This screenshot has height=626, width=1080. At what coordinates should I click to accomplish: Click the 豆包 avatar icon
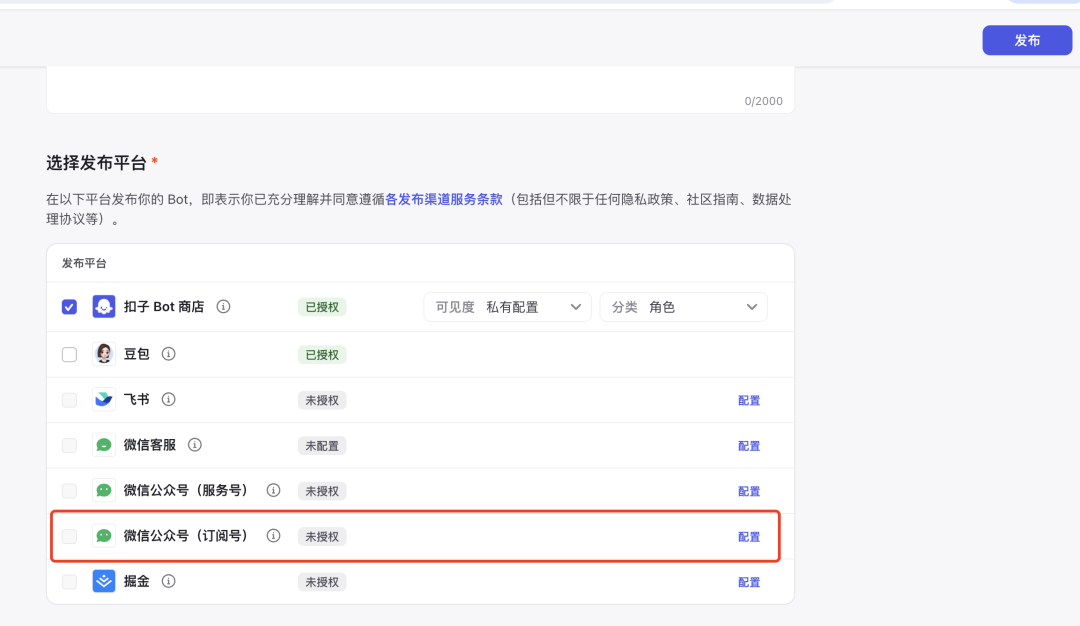tap(104, 354)
